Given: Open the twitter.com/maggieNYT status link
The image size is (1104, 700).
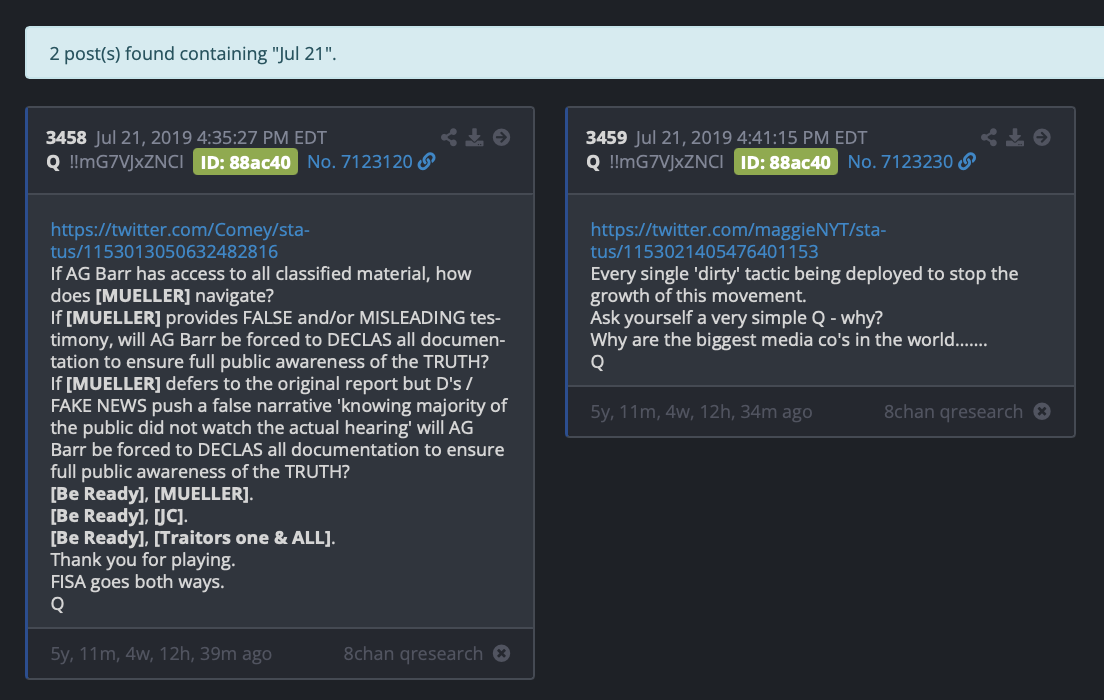Looking at the screenshot, I should 738,240.
